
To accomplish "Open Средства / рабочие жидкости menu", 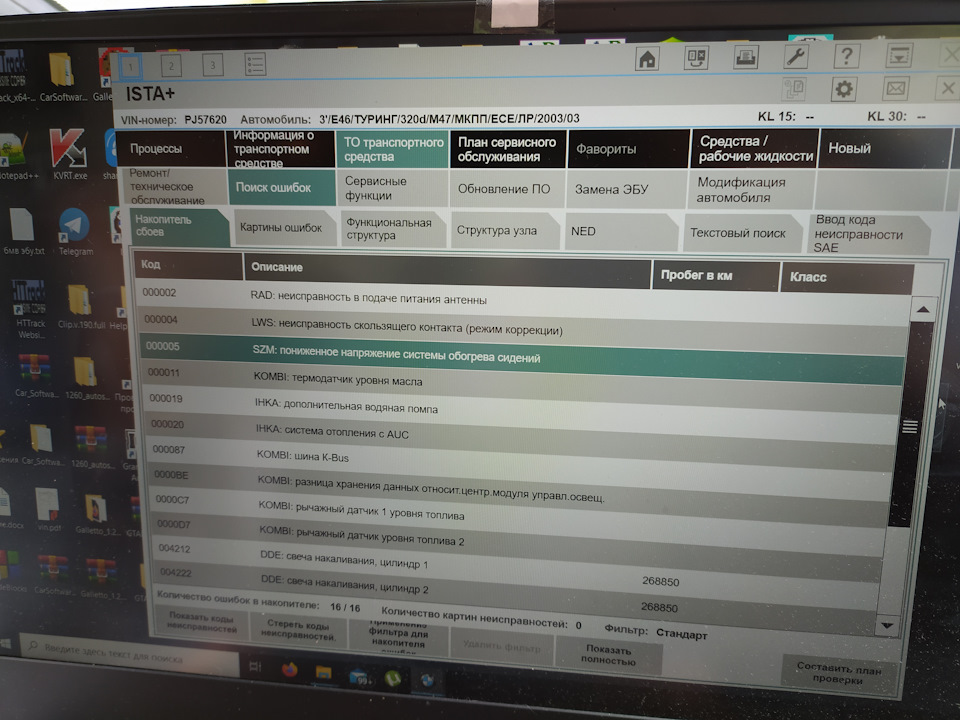I will 755,148.
